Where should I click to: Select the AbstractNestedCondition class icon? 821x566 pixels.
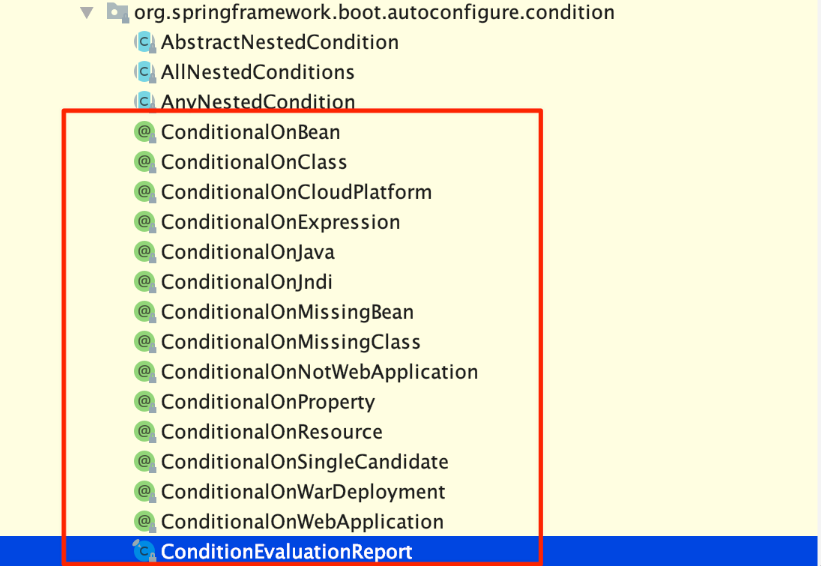(x=145, y=42)
